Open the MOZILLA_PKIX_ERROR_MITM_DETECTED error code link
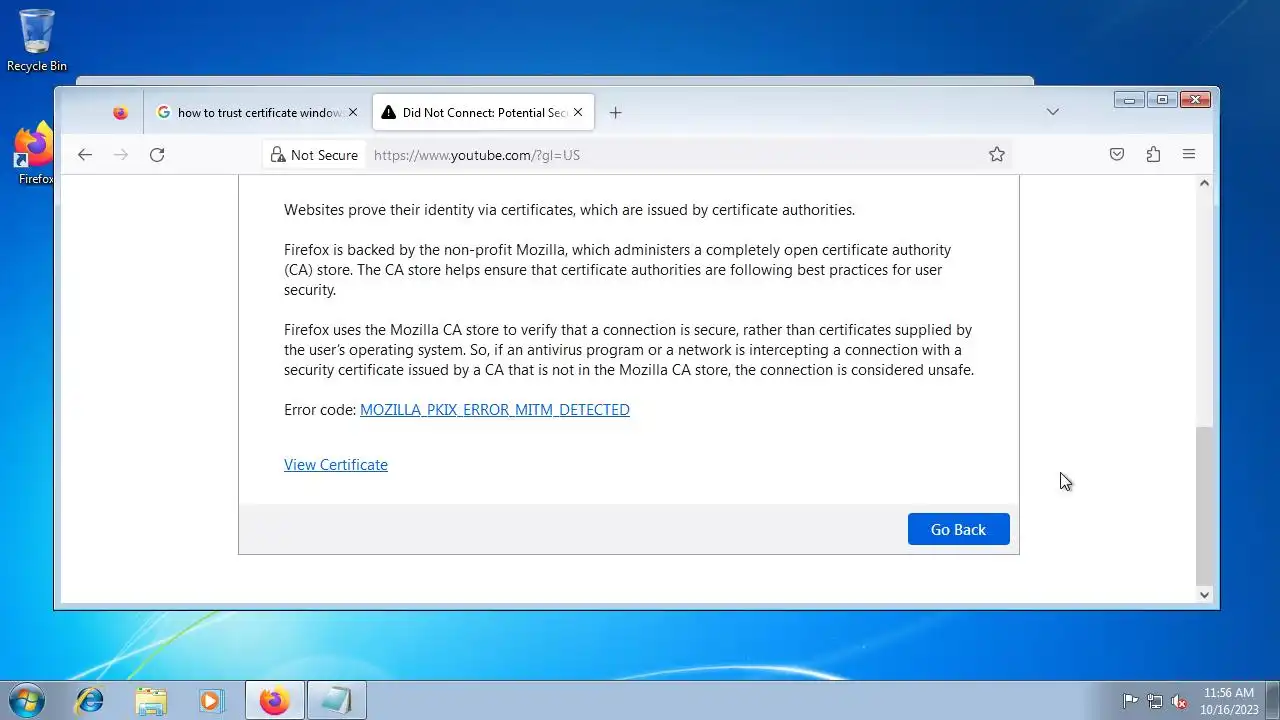 pyautogui.click(x=494, y=409)
